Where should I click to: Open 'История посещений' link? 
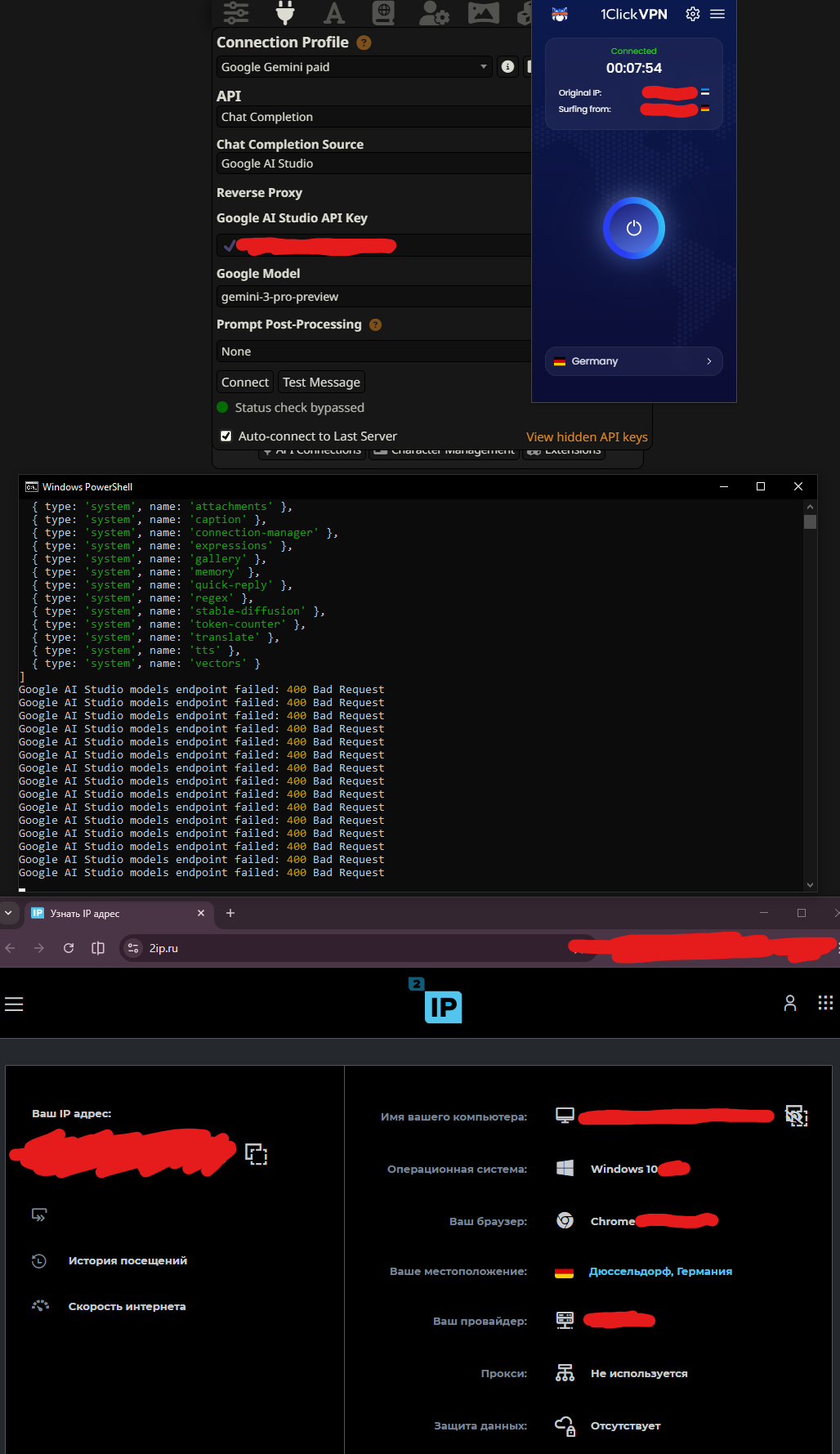tap(127, 1261)
